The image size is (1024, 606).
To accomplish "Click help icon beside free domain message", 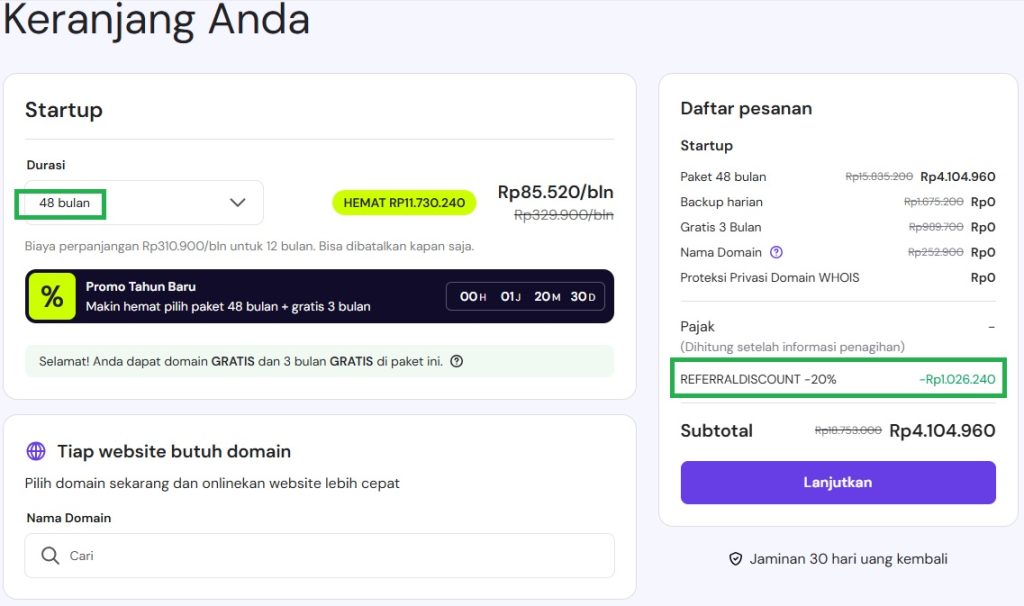I will point(457,361).
